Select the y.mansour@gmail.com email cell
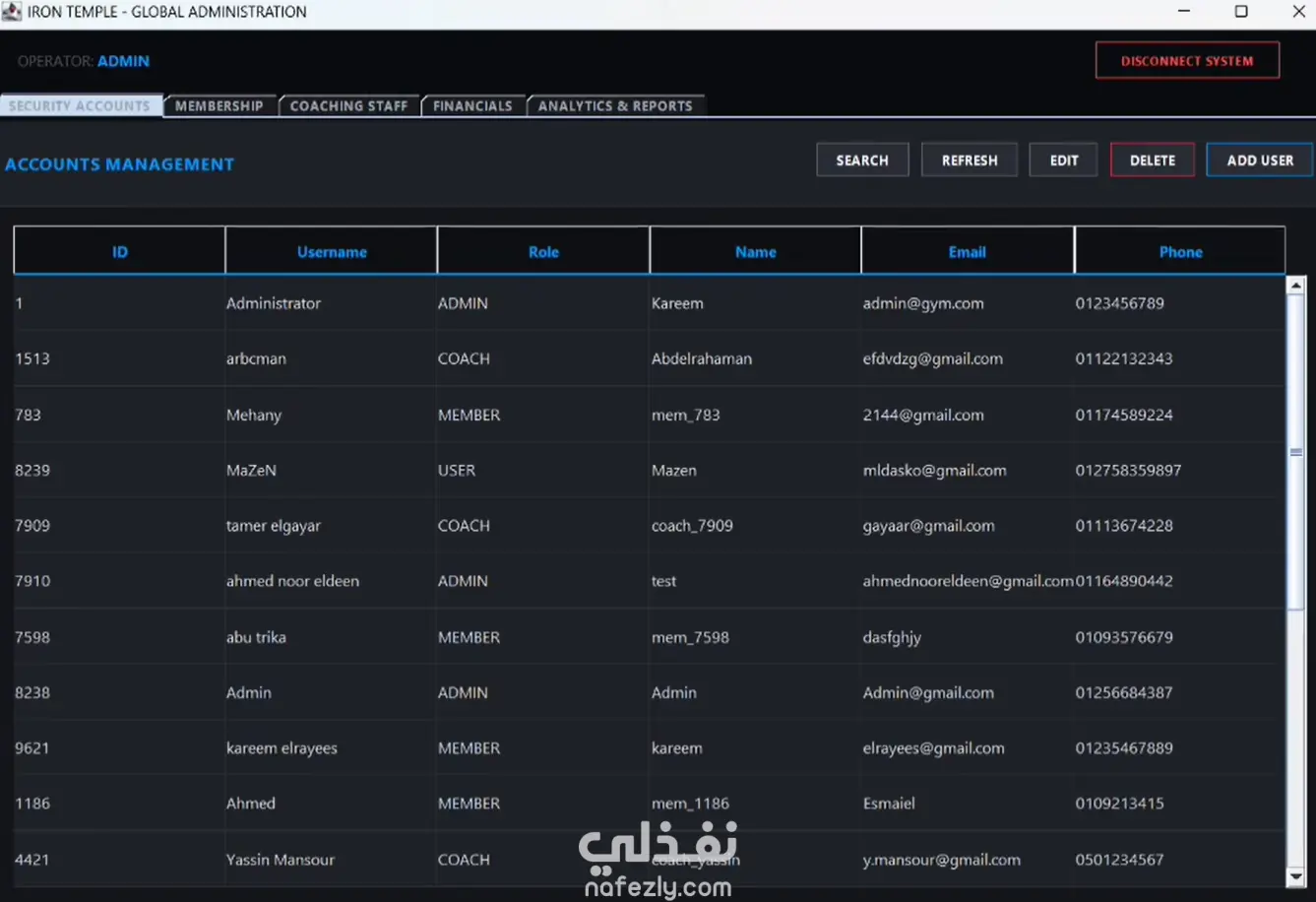Screen dimensions: 1316x902 [x=968, y=860]
